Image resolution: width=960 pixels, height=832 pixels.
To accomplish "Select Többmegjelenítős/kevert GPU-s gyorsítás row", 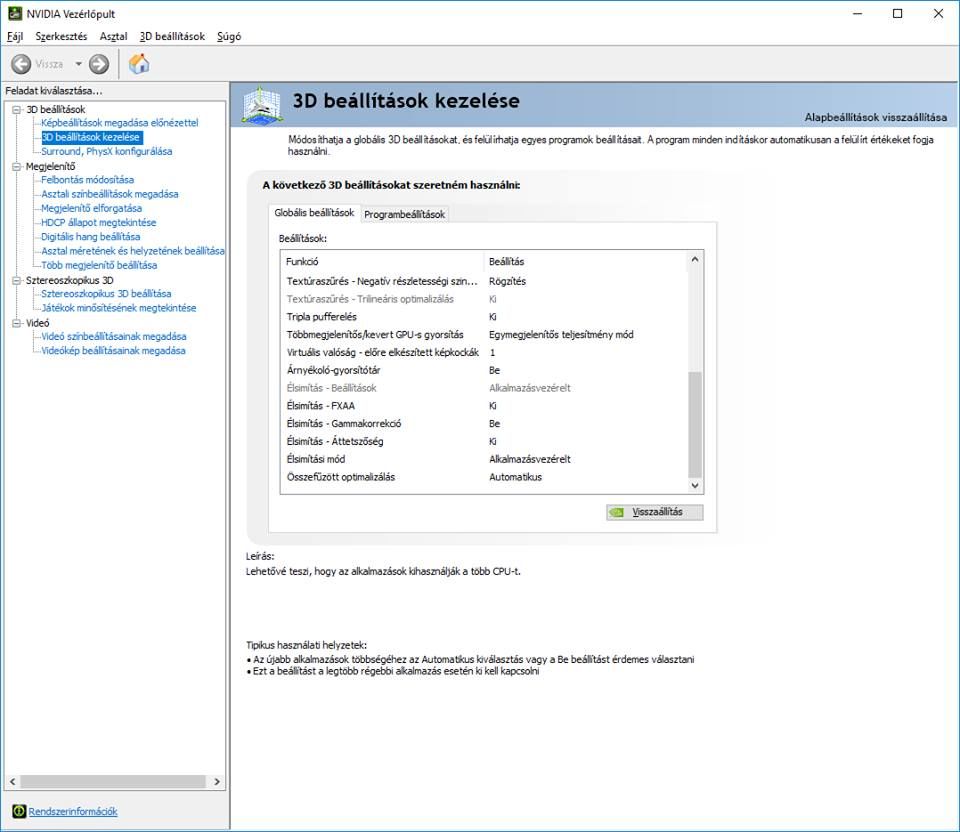I will point(484,334).
